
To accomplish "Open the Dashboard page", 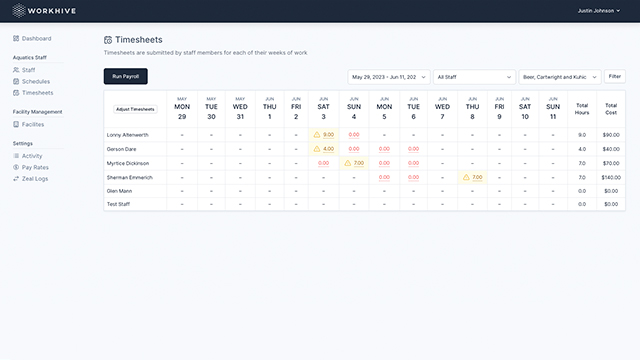I will [x=37, y=38].
